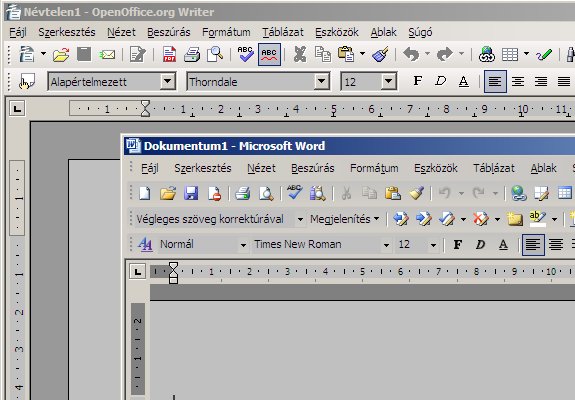This screenshot has width=575, height=400.
Task: Expand the Alapértelmezett paragraph style dropdown
Action: click(x=167, y=81)
